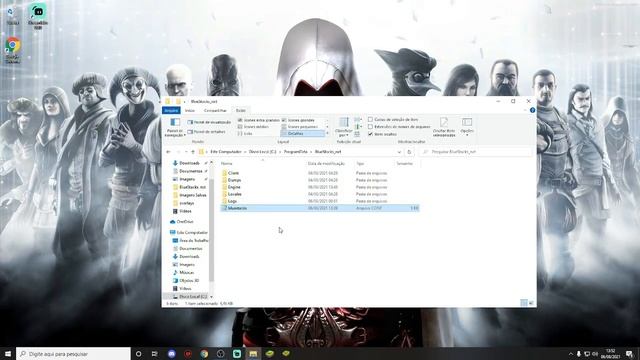Choose Ícones médios layout
The width and height of the screenshot is (640, 360).
tap(253, 127)
